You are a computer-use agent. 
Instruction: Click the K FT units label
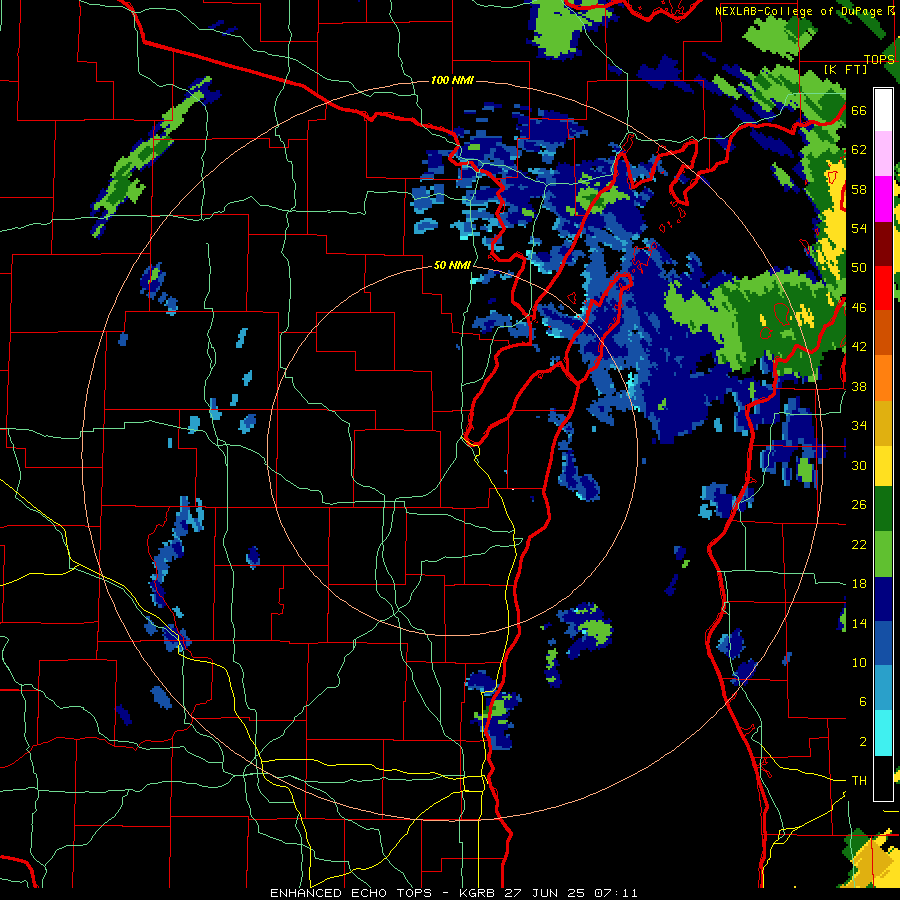point(845,69)
